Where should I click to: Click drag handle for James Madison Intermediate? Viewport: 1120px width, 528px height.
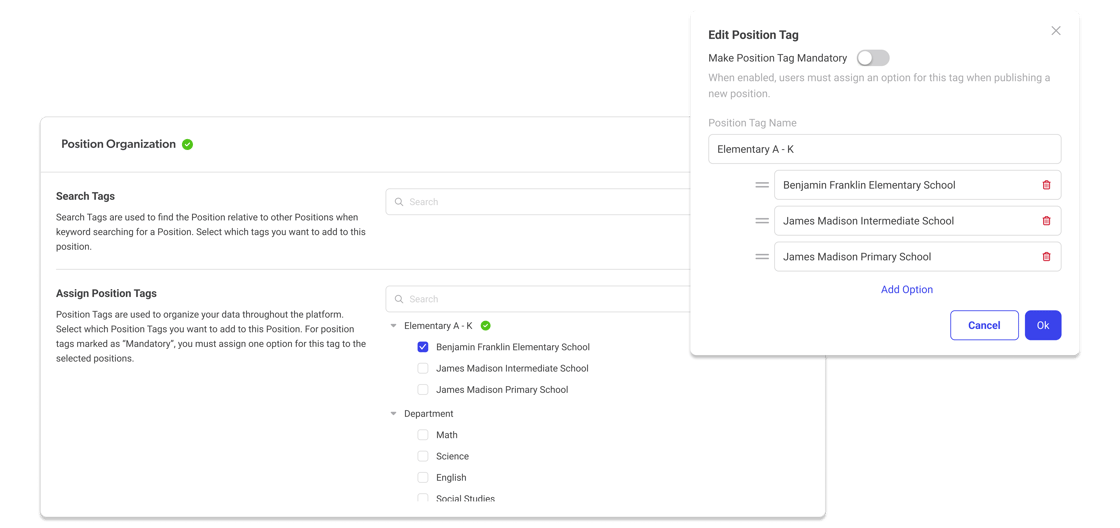(x=762, y=221)
